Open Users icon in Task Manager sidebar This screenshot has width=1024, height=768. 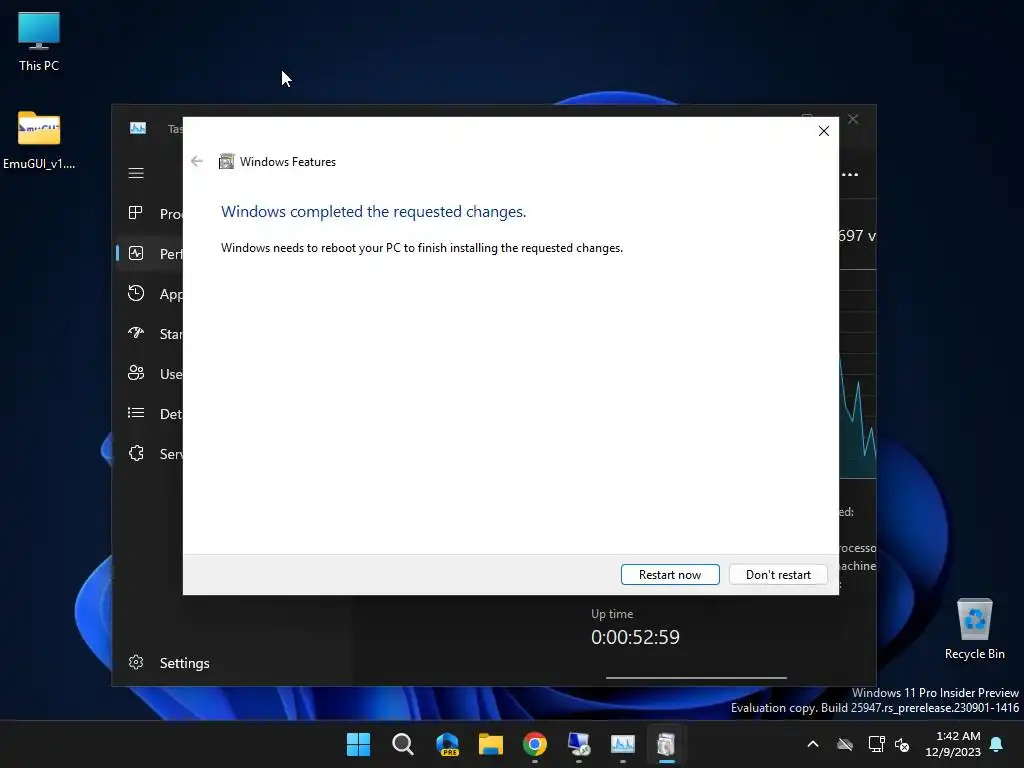coord(136,373)
